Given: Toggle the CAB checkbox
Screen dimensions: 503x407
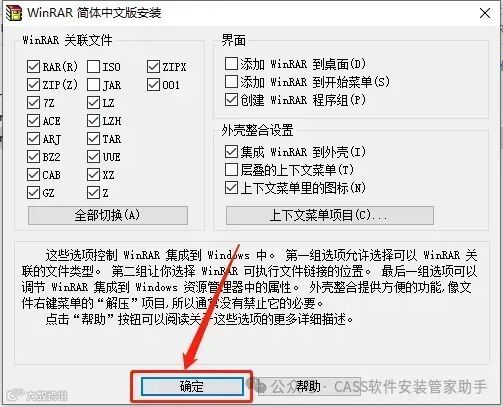Looking at the screenshot, I should [x=33, y=175].
